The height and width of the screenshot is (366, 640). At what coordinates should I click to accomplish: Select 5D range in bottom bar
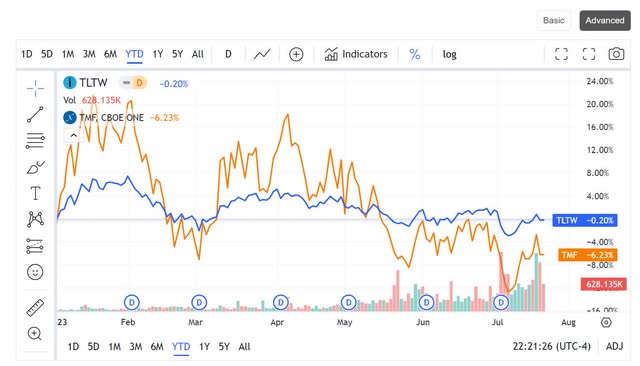pos(93,347)
